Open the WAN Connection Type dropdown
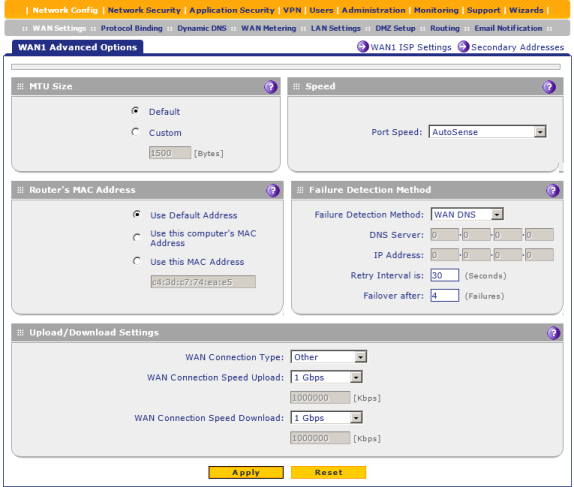 (328, 357)
